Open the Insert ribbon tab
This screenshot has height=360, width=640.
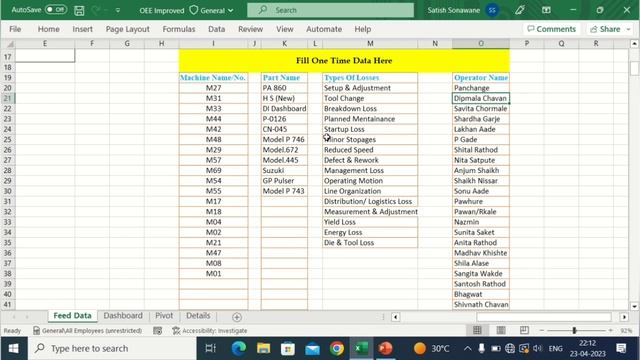[x=82, y=29]
